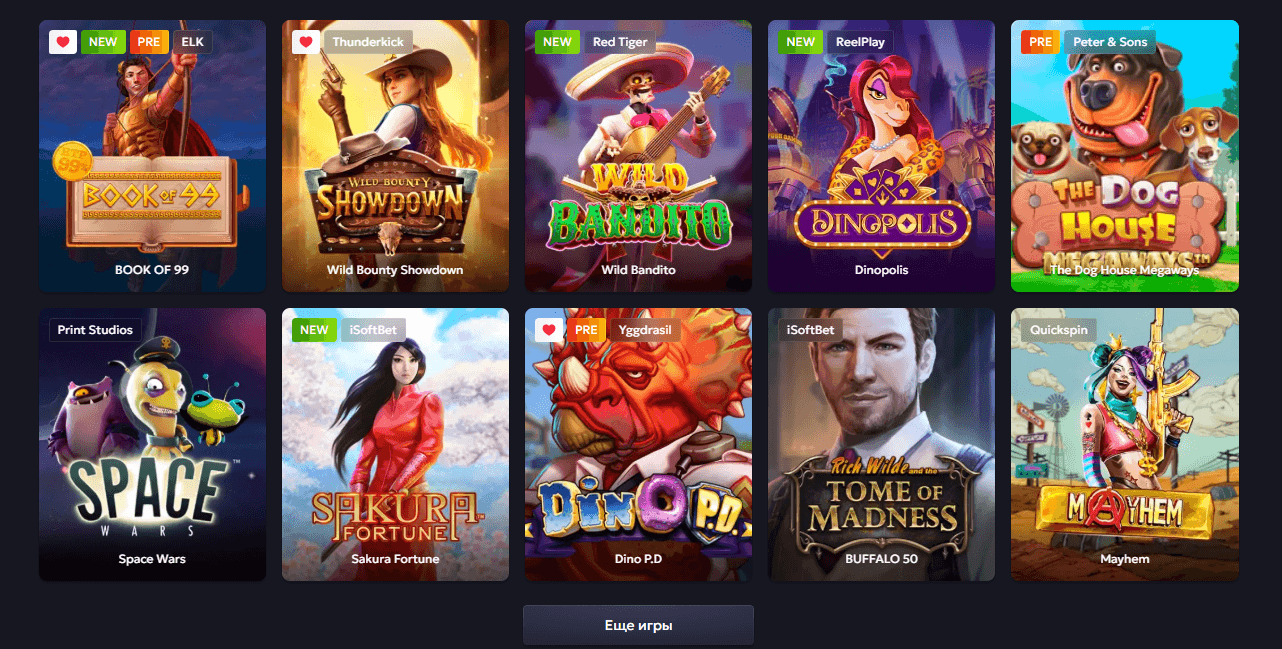Click the Red Tiger provider tag

620,42
